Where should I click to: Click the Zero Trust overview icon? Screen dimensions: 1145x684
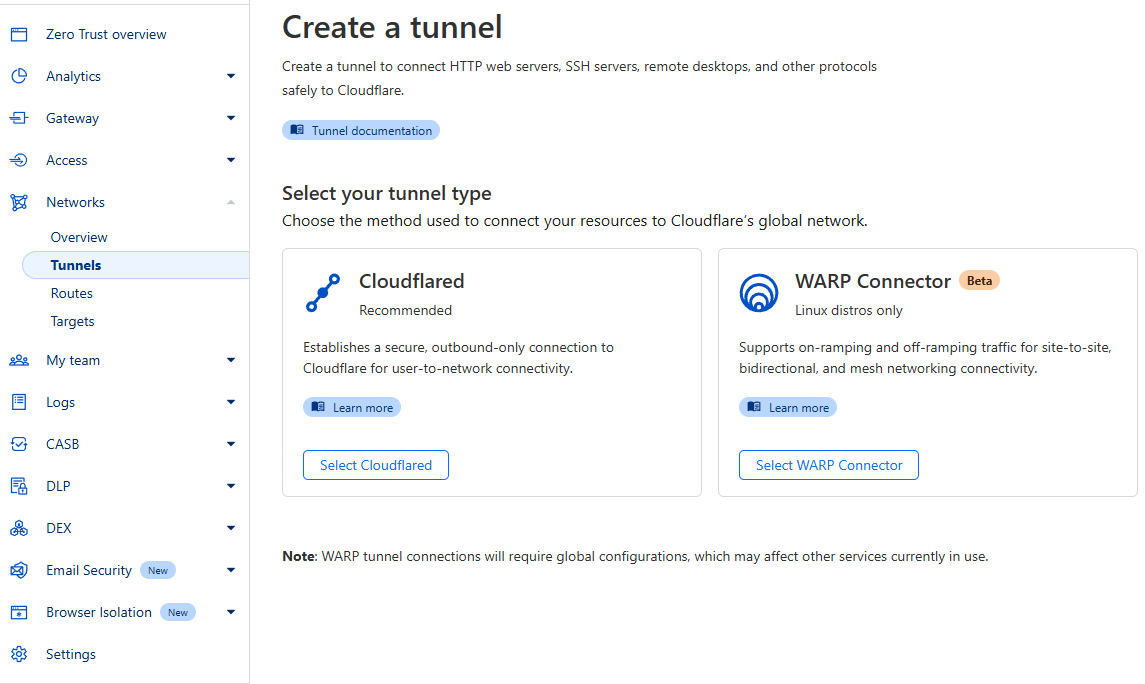click(x=18, y=35)
